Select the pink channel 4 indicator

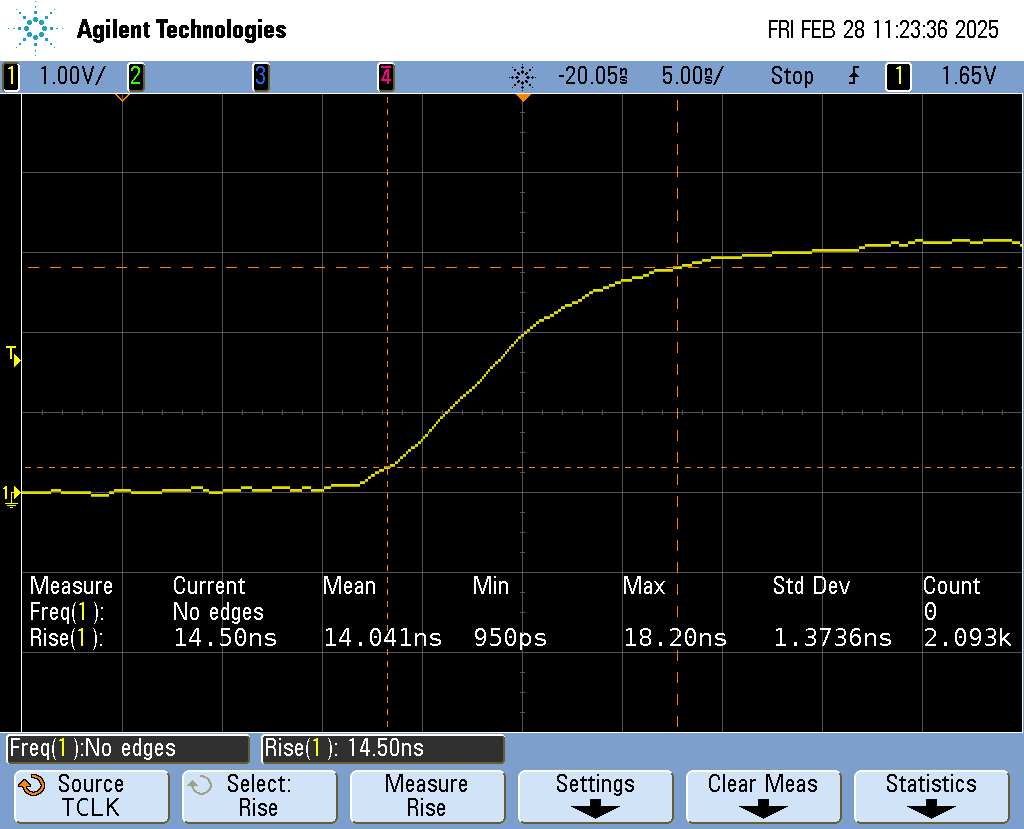click(385, 76)
